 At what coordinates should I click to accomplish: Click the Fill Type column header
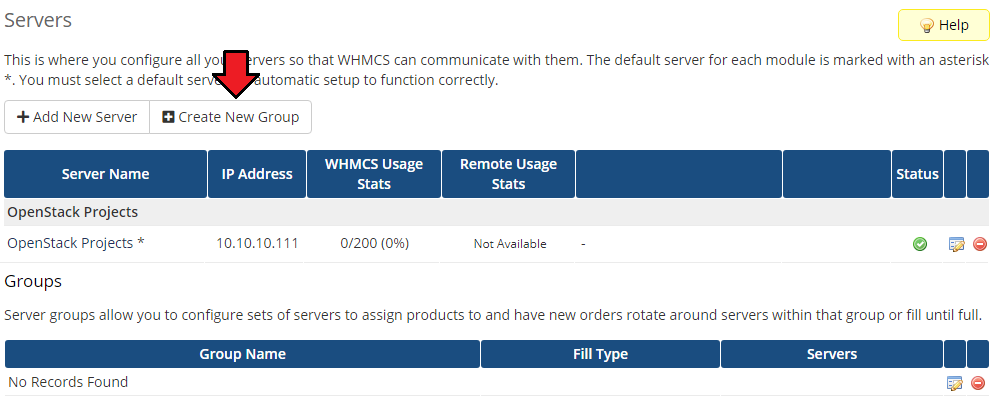[600, 354]
